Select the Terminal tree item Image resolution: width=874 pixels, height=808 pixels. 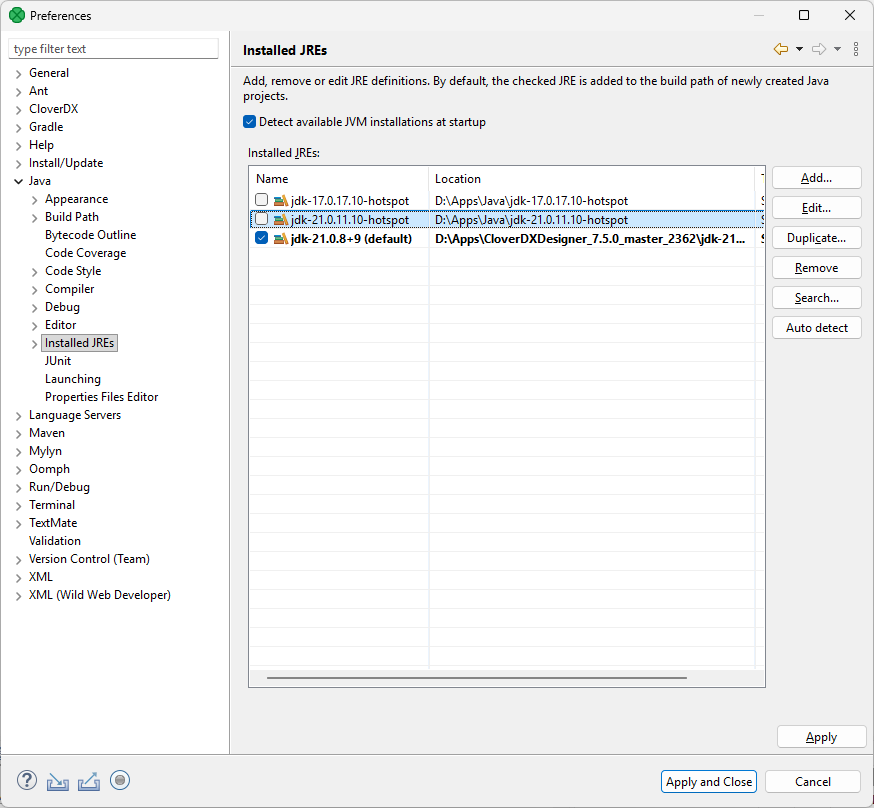[x=52, y=505]
